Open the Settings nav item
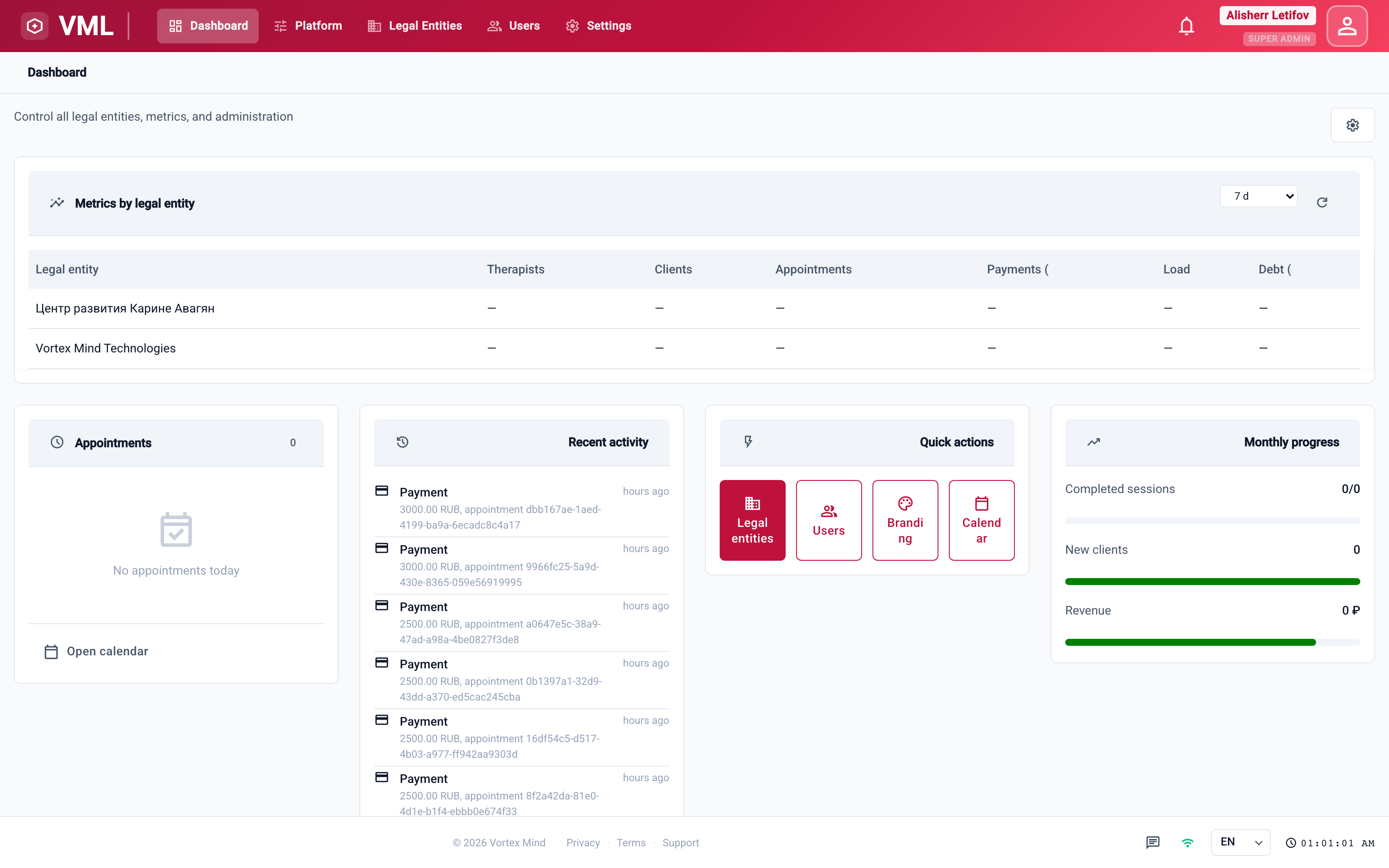 click(x=598, y=26)
